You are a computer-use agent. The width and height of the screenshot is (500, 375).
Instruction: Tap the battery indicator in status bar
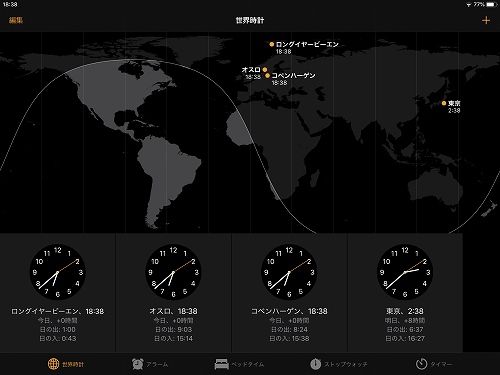(x=491, y=4)
